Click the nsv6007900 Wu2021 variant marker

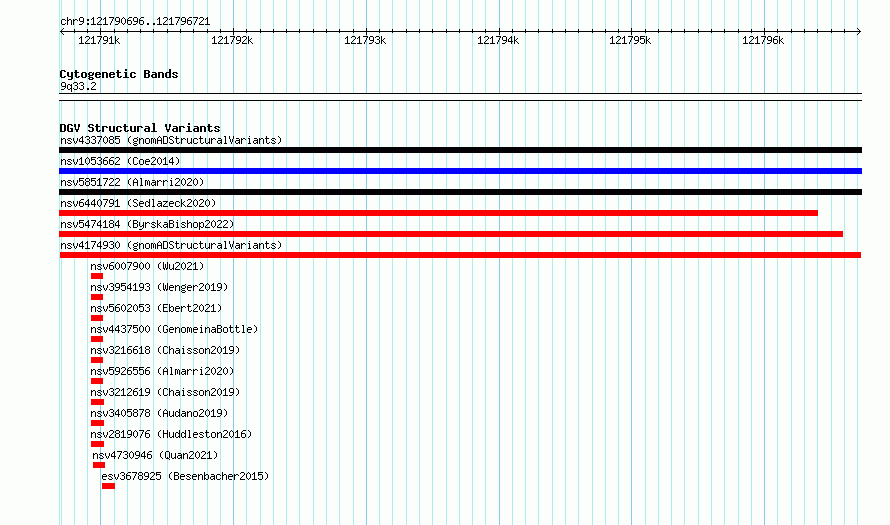(x=97, y=276)
